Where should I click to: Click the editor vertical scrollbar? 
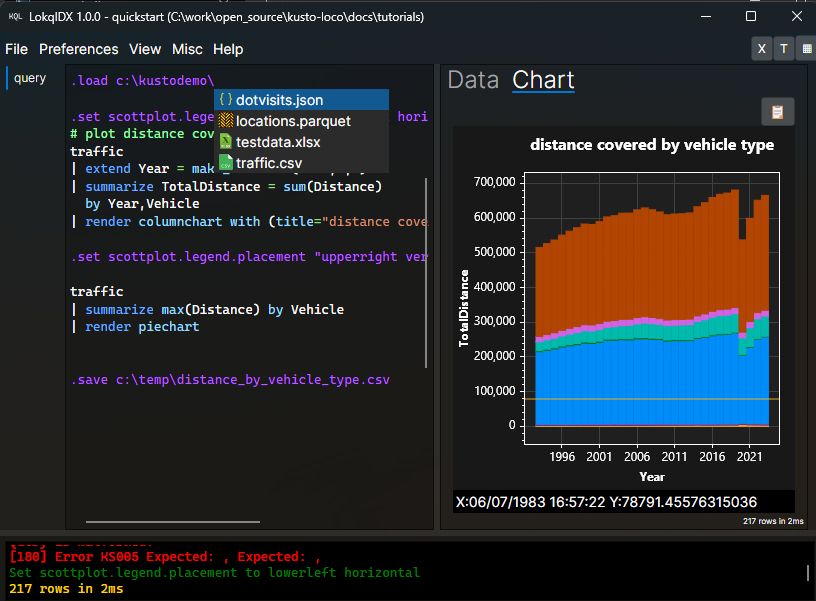(x=426, y=273)
